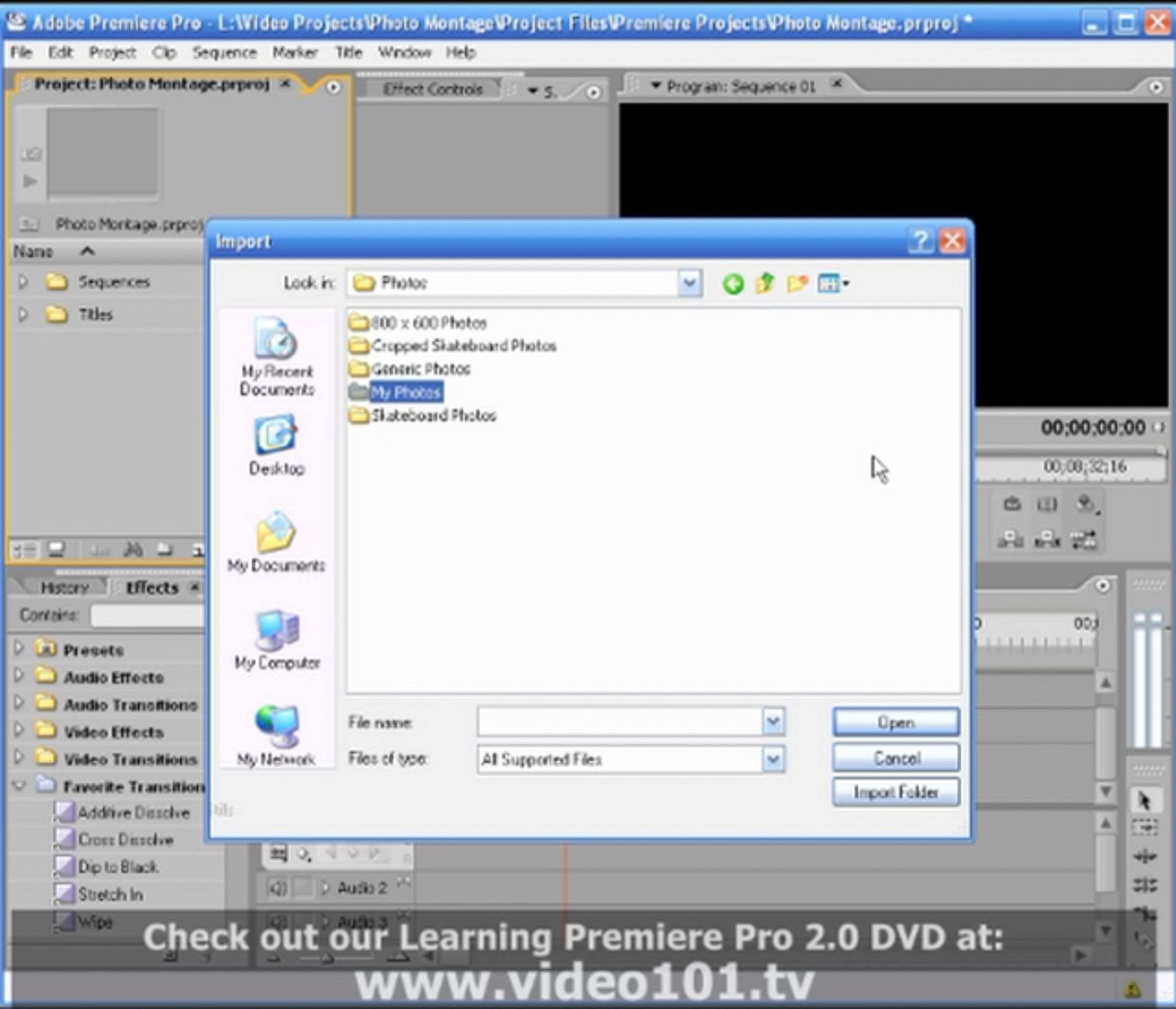Click the play button beside Project panel thumbnail

pyautogui.click(x=30, y=182)
